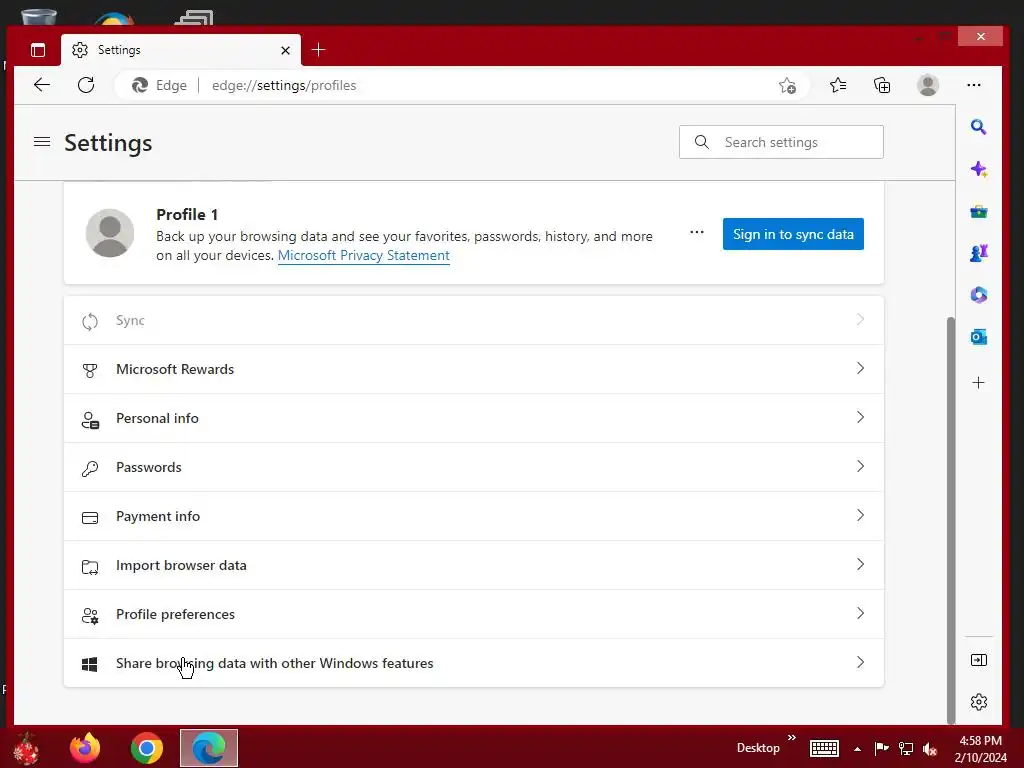1024x768 pixels.
Task: Expand Share browsing data chevron
Action: point(860,662)
